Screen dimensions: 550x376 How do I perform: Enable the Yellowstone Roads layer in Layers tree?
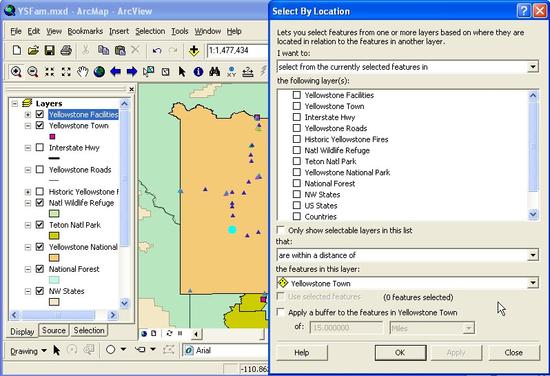[x=40, y=169]
